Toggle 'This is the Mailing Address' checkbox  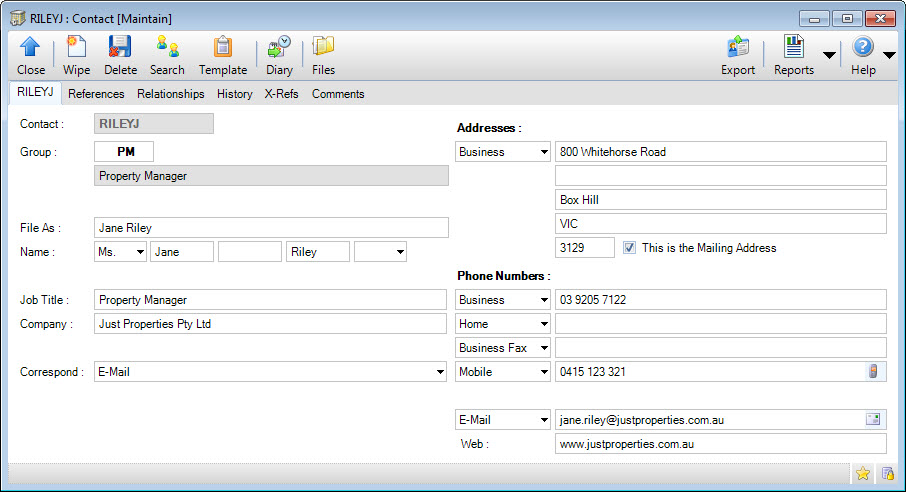tap(629, 247)
